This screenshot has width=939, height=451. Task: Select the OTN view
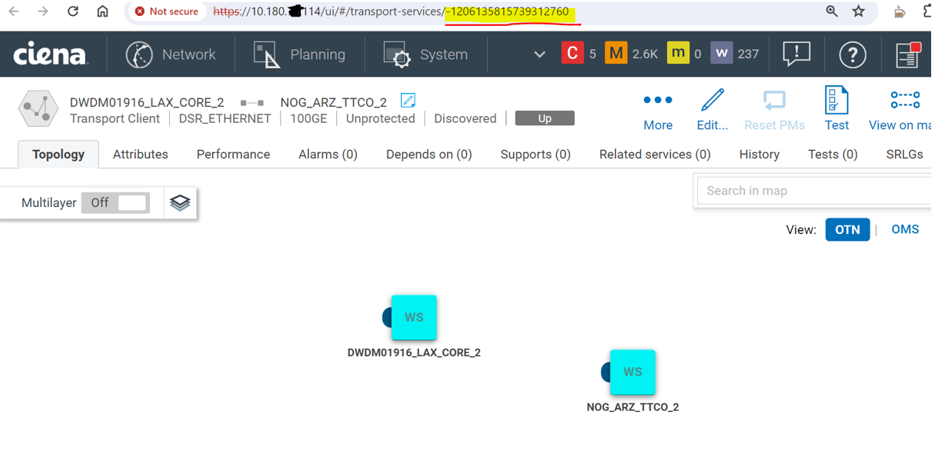[847, 229]
